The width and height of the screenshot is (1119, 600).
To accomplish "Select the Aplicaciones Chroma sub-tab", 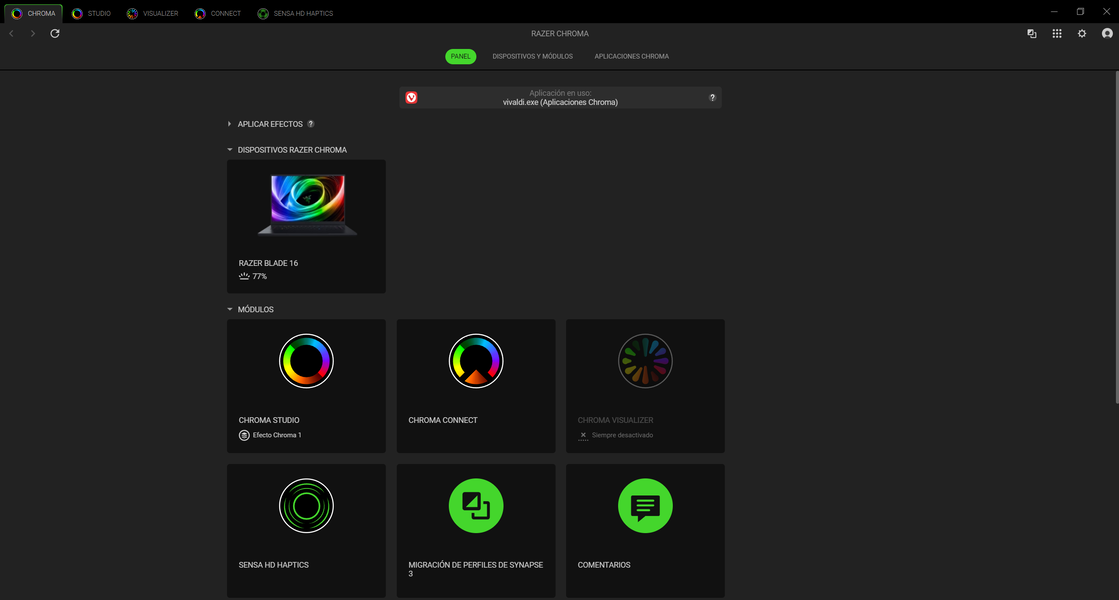I will coord(632,56).
